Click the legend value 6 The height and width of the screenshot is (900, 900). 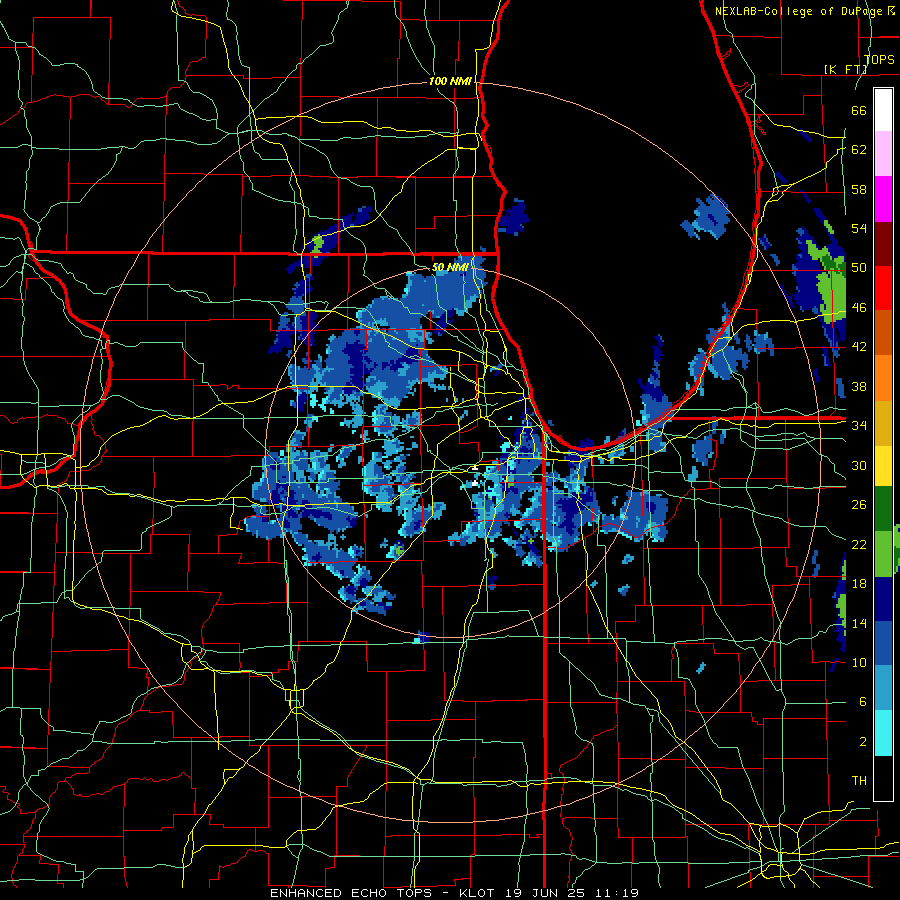[x=862, y=703]
